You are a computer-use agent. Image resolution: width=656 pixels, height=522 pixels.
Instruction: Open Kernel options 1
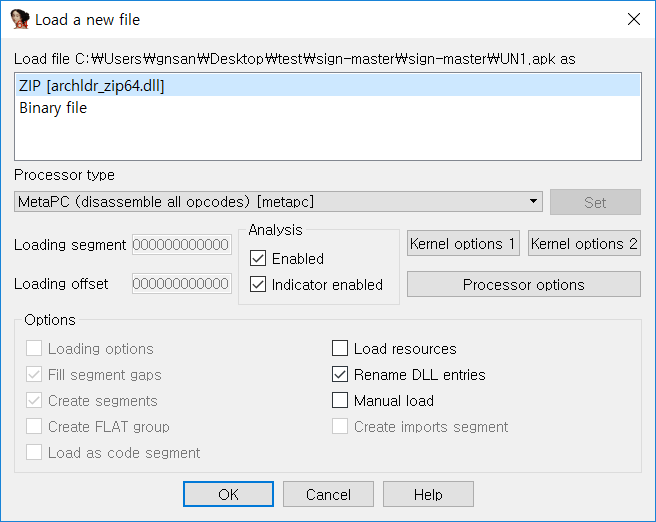coord(463,243)
